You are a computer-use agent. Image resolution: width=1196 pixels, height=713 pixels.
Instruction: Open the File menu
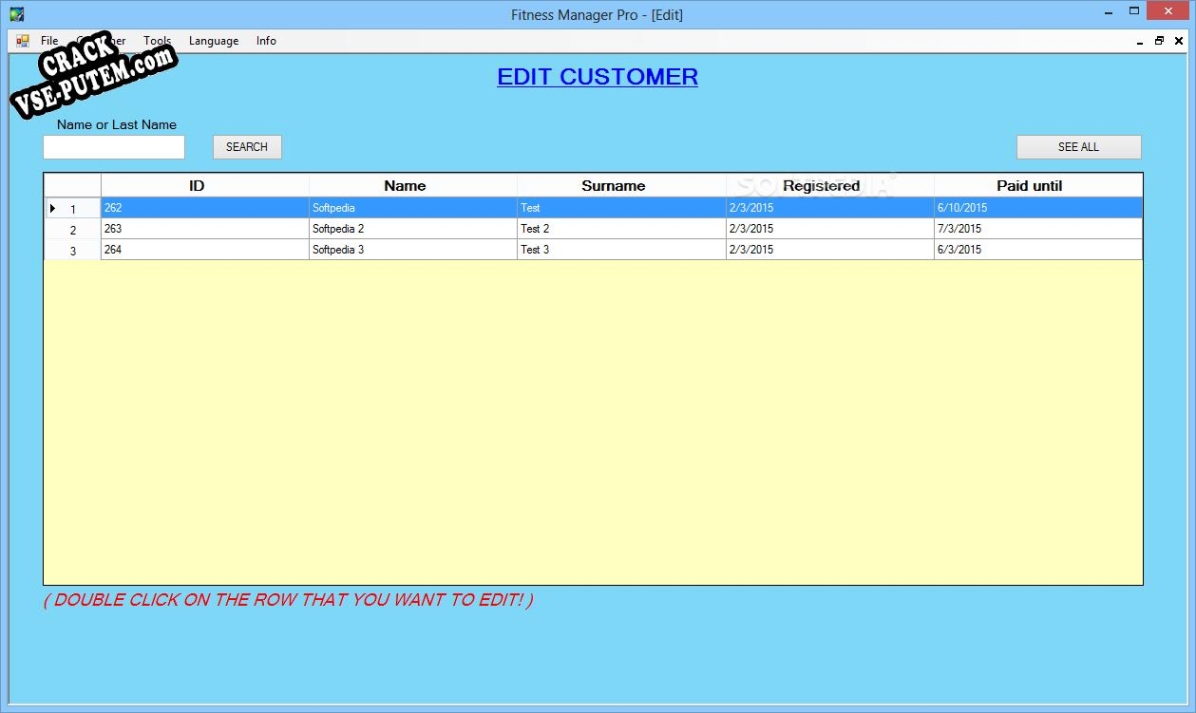tap(49, 41)
